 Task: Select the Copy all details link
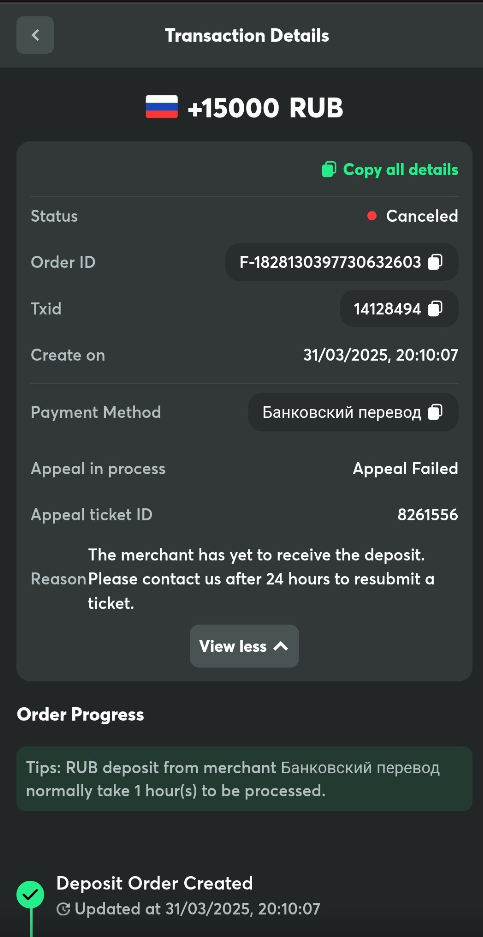click(390, 170)
